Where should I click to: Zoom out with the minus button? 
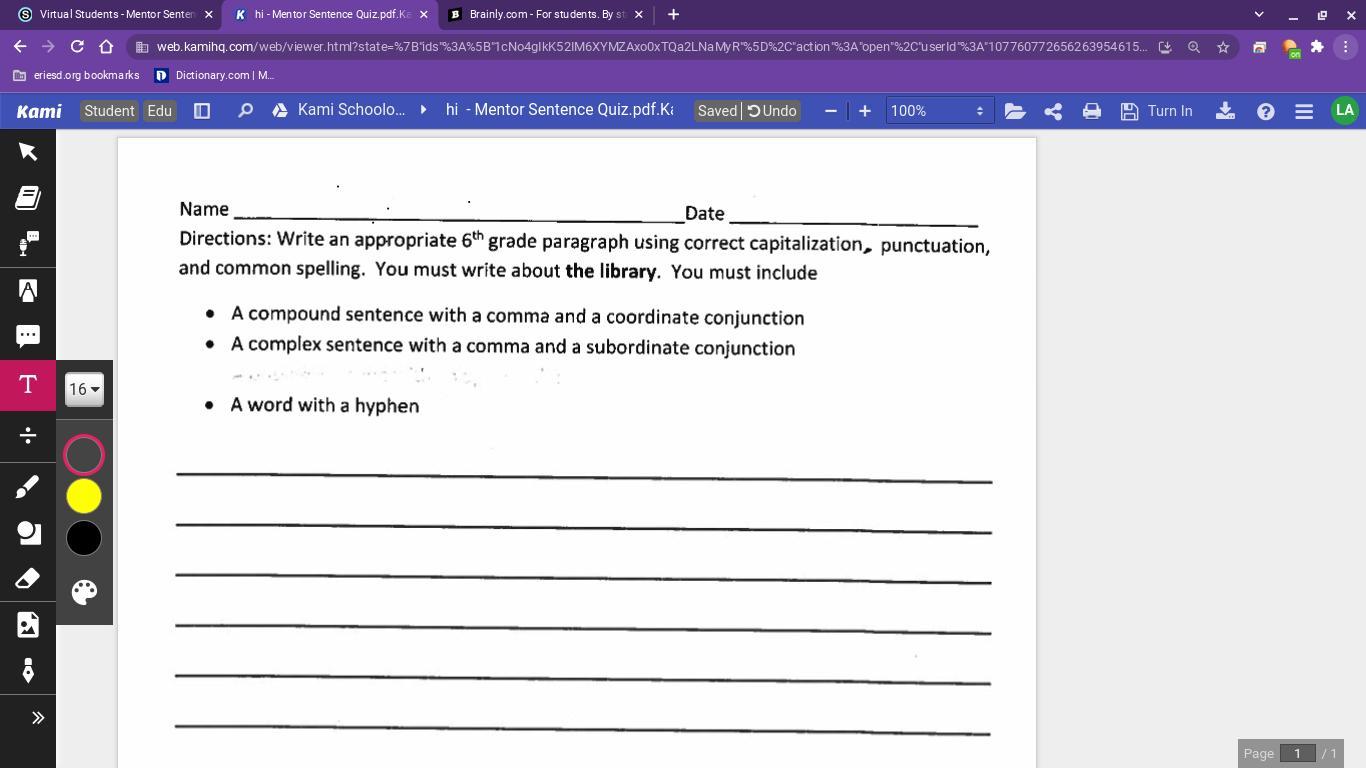pyautogui.click(x=831, y=111)
